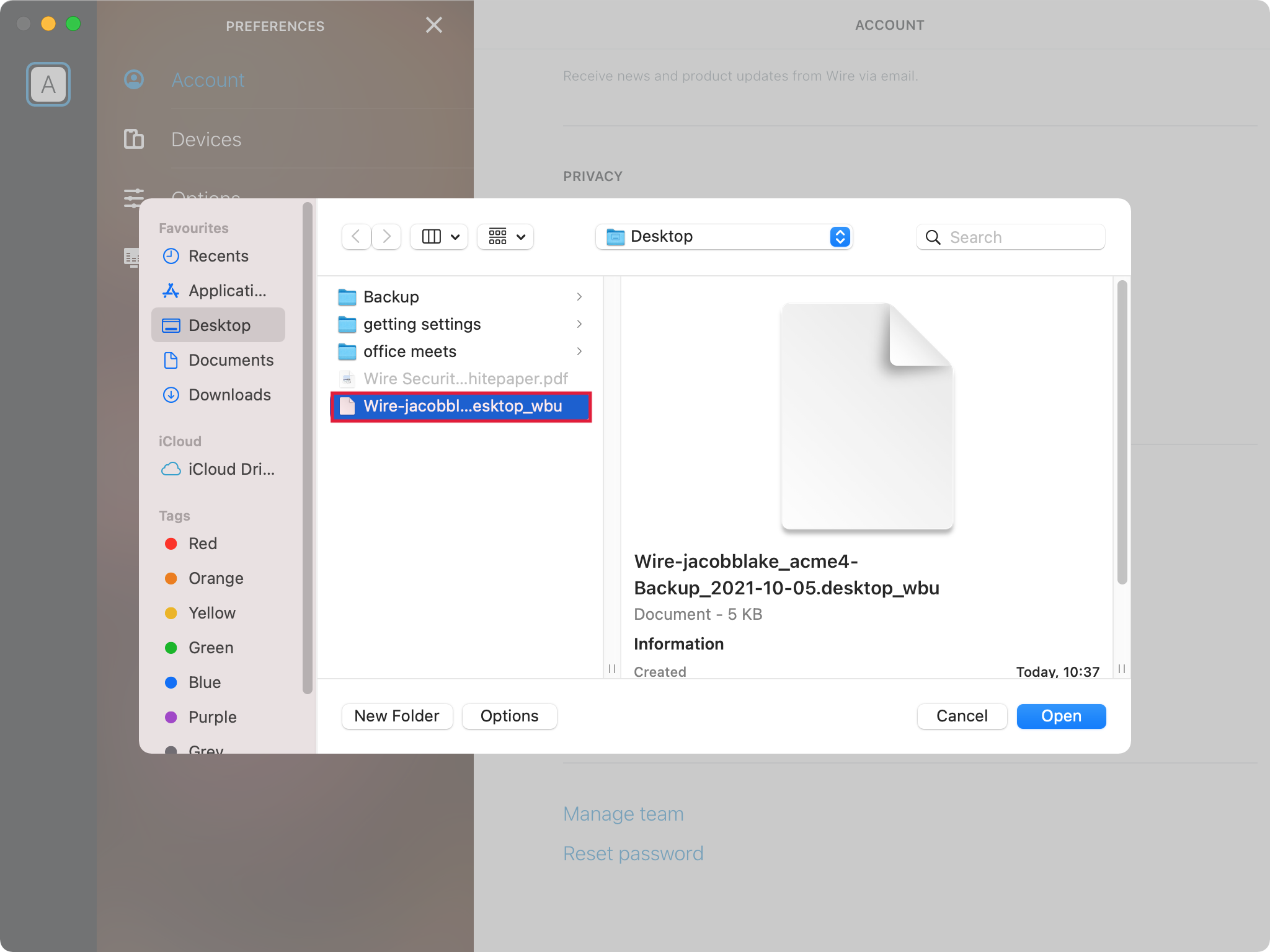Click Manage team link
Viewport: 1270px width, 952px height.
coord(623,814)
